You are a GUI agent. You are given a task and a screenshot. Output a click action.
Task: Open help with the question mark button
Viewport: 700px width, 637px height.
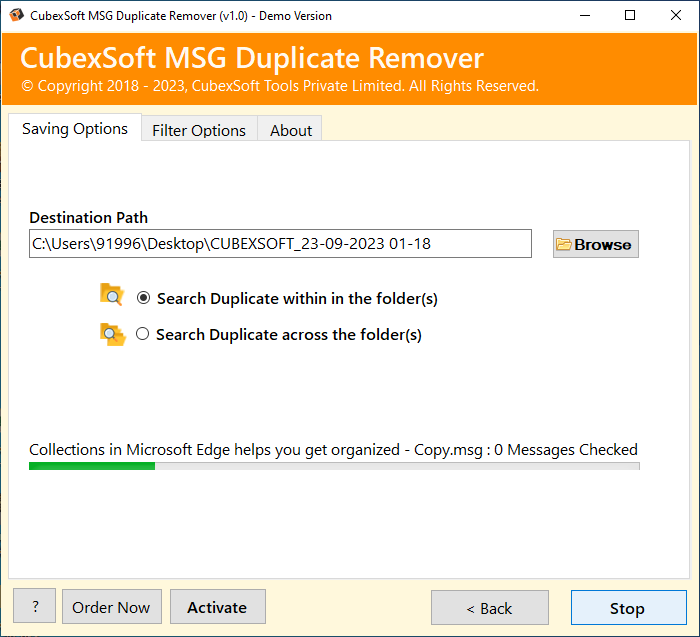[36, 607]
